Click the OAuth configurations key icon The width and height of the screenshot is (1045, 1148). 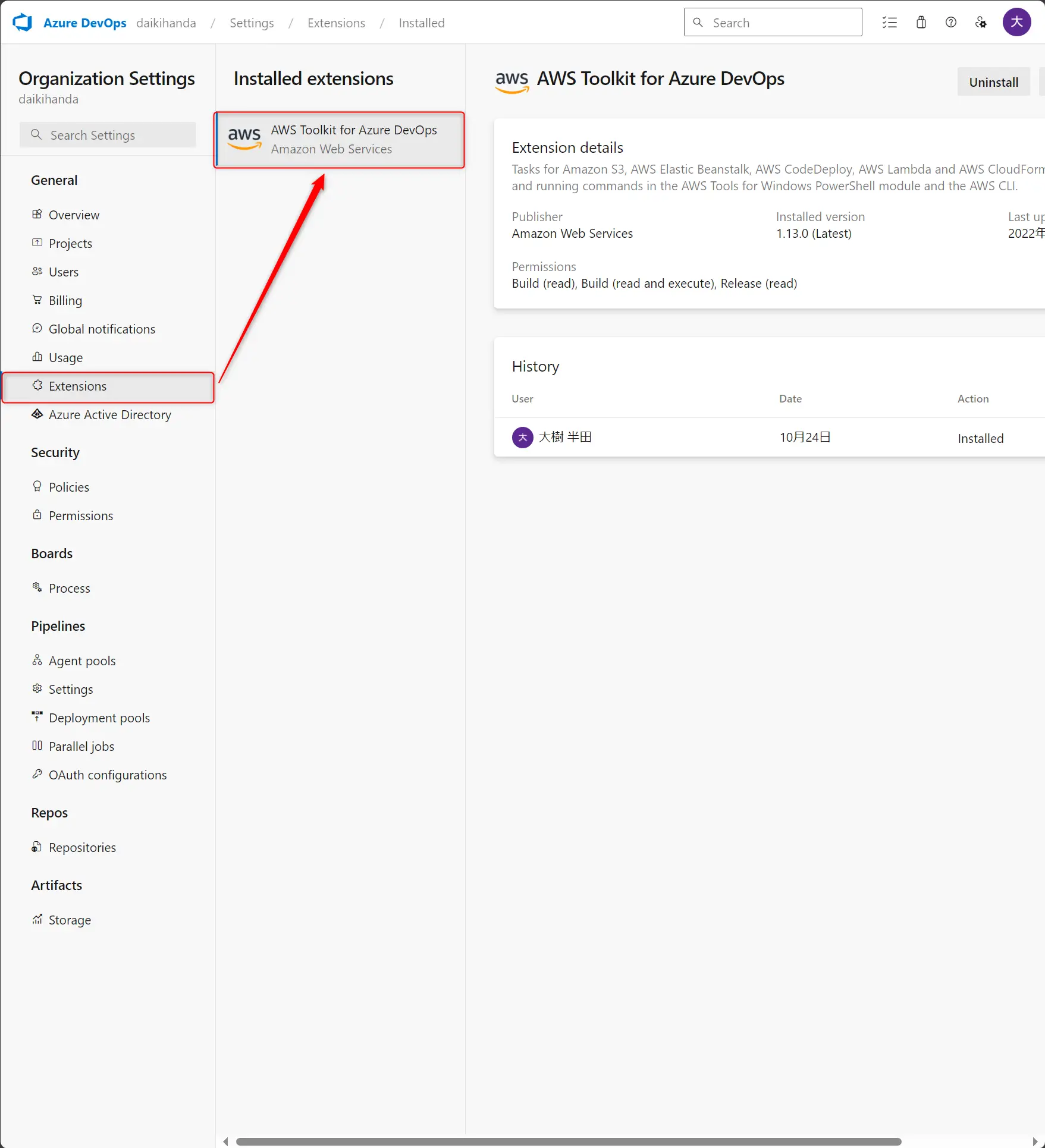pyautogui.click(x=37, y=774)
